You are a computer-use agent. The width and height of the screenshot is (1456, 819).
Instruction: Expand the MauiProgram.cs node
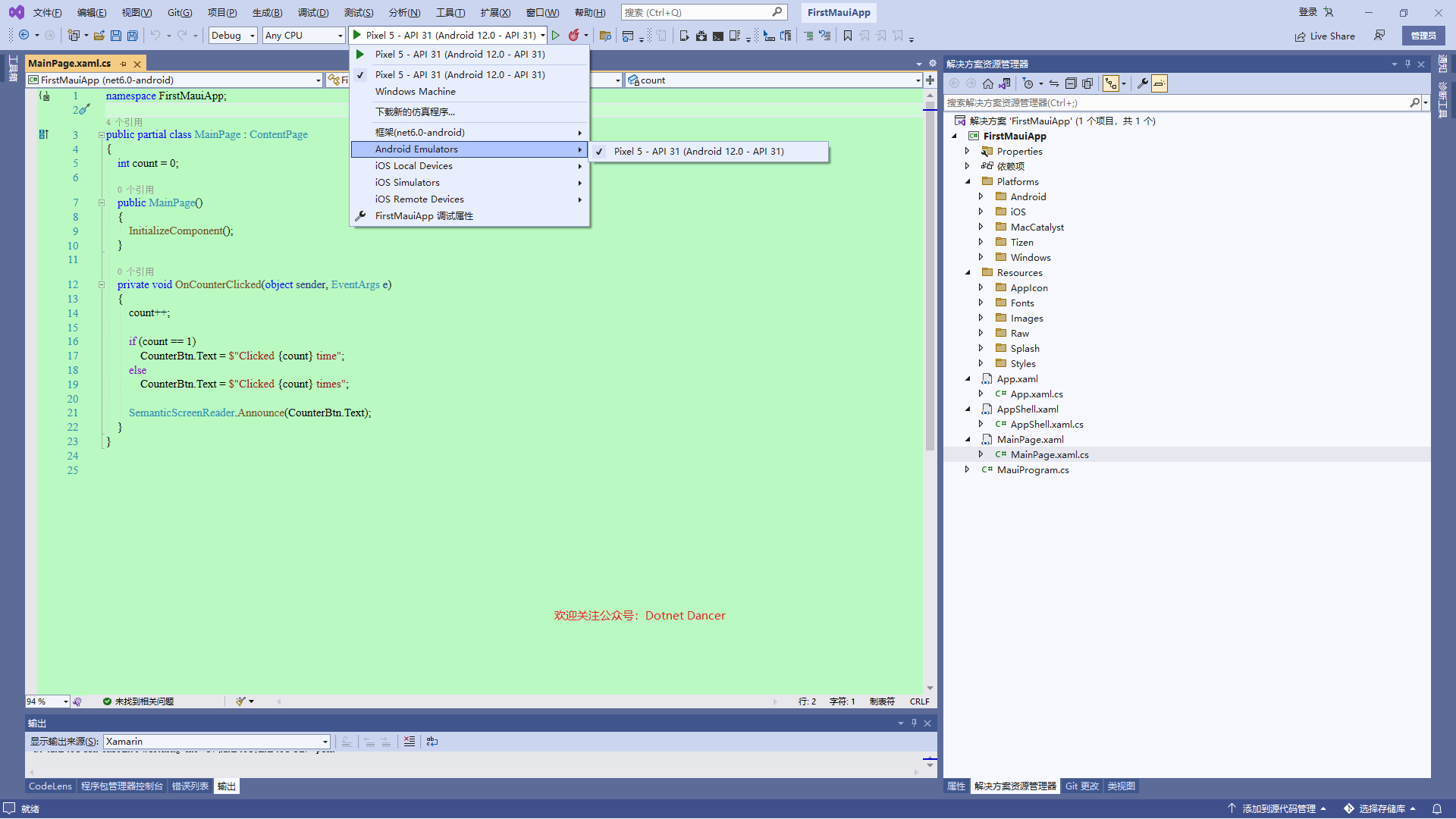pyautogui.click(x=967, y=470)
